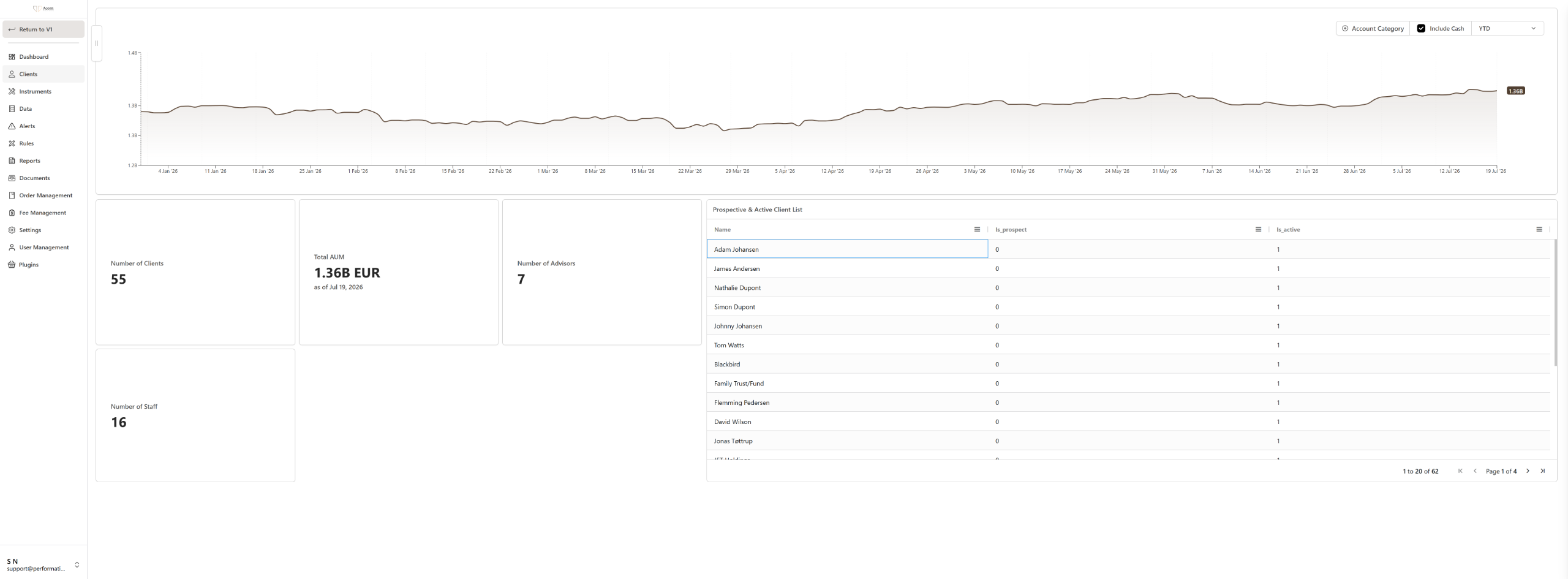
Task: Click the Settings gear icon
Action: coord(12,230)
